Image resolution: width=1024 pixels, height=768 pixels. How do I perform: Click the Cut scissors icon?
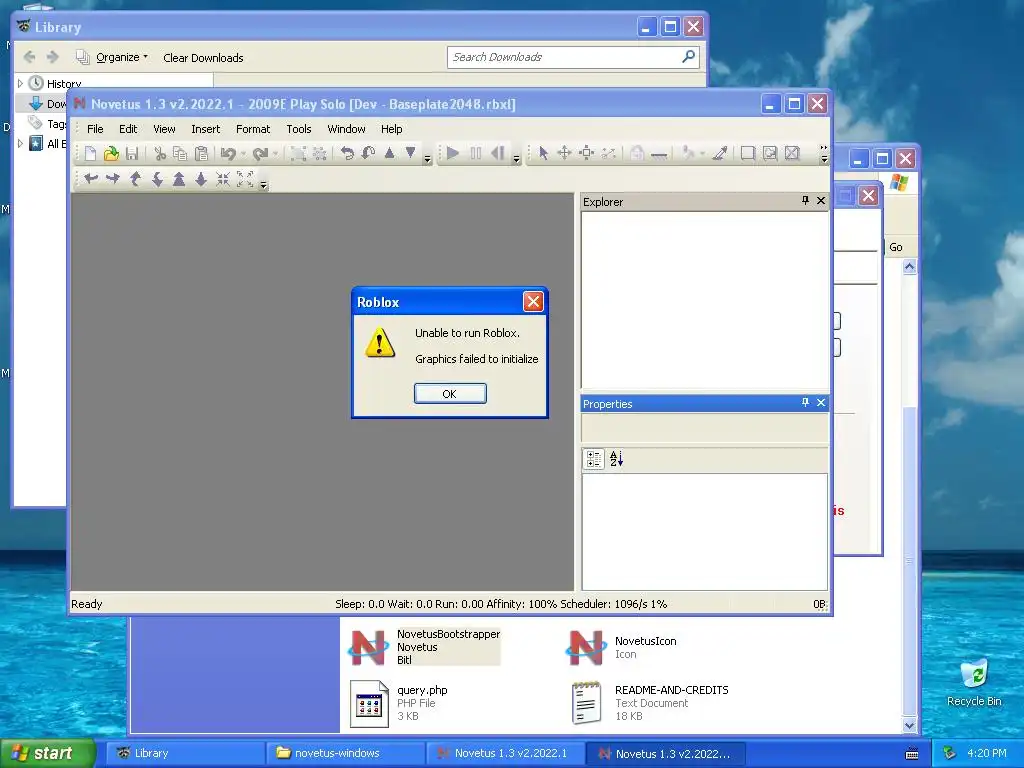pyautogui.click(x=159, y=153)
